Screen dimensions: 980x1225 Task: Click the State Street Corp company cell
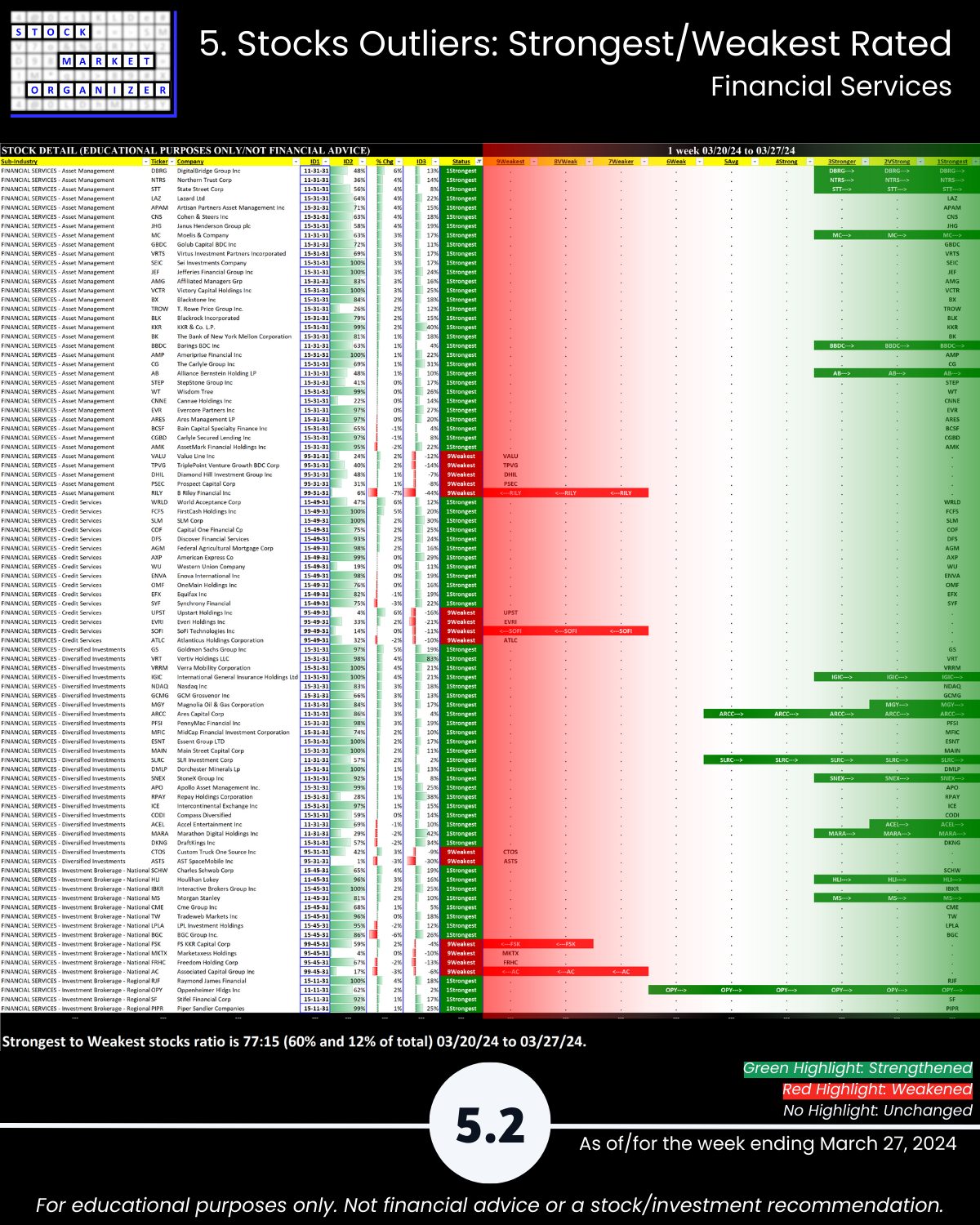pyautogui.click(x=238, y=189)
